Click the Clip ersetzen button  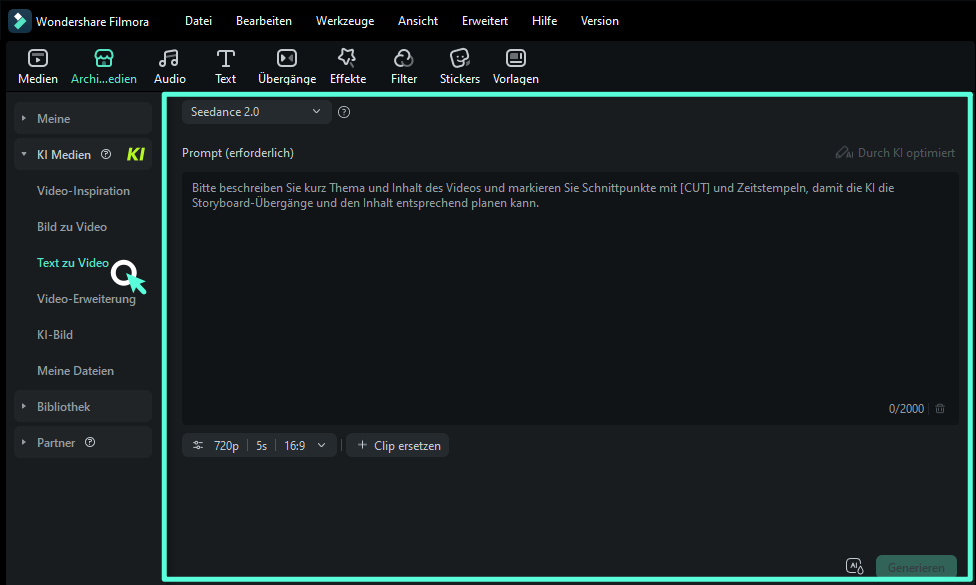point(398,446)
